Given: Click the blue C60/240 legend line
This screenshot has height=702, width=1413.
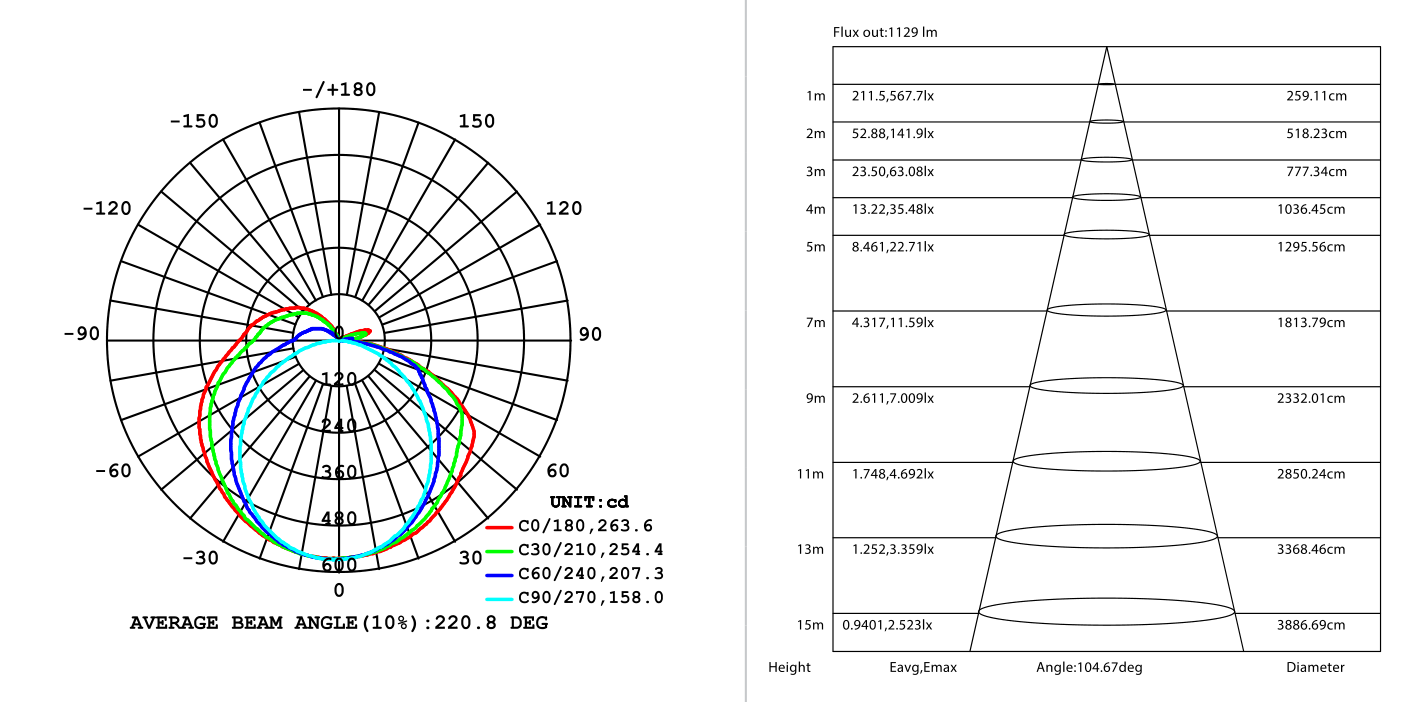Looking at the screenshot, I should pyautogui.click(x=500, y=574).
